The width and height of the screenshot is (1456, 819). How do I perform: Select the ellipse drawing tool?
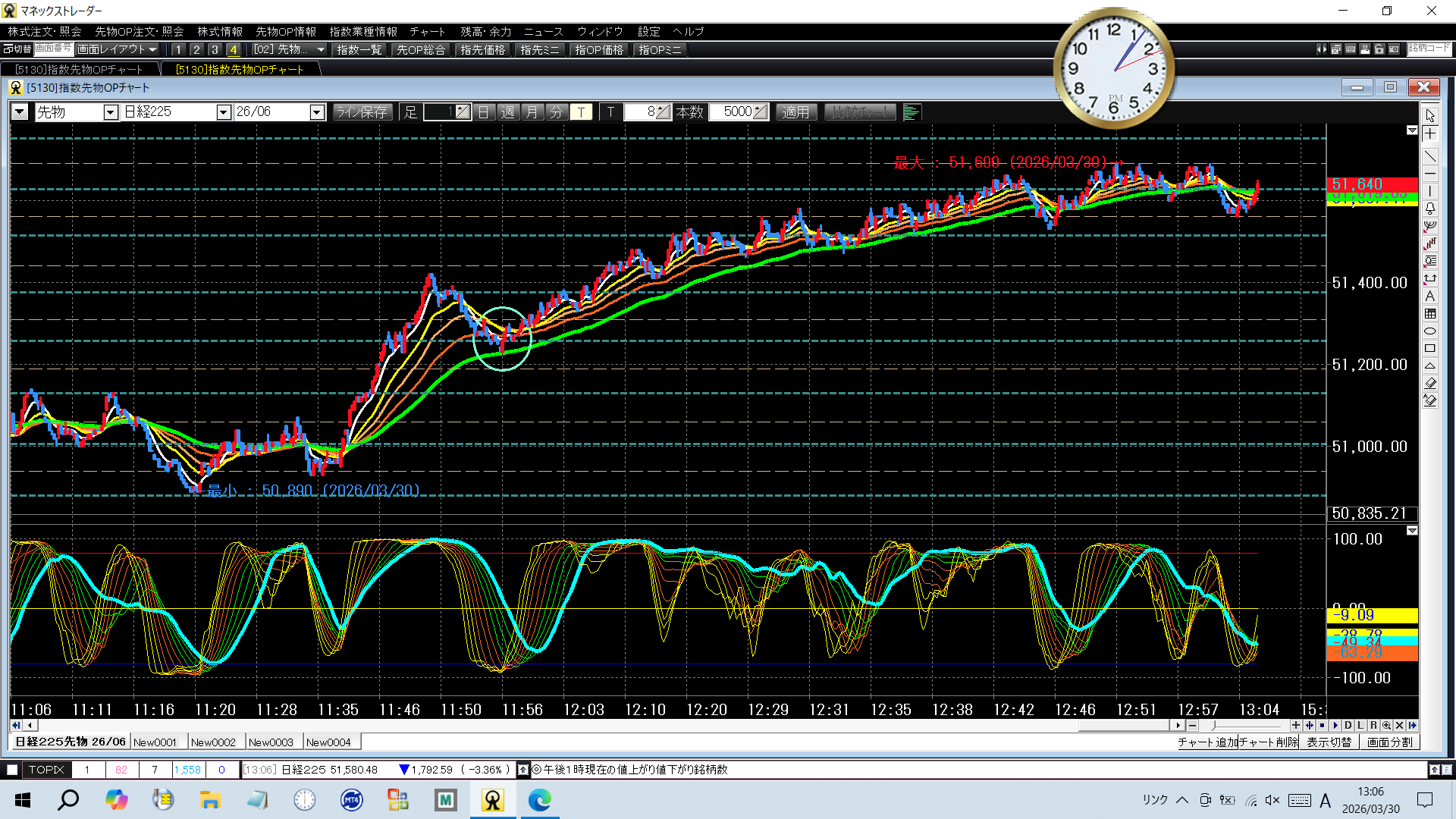click(1429, 331)
